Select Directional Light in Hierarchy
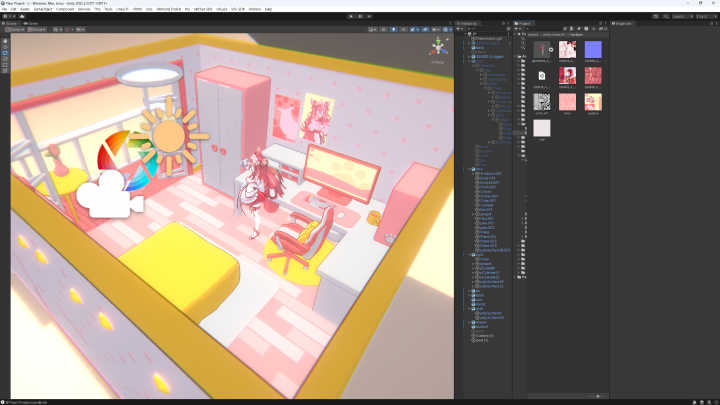The height and width of the screenshot is (405, 720). [x=489, y=39]
